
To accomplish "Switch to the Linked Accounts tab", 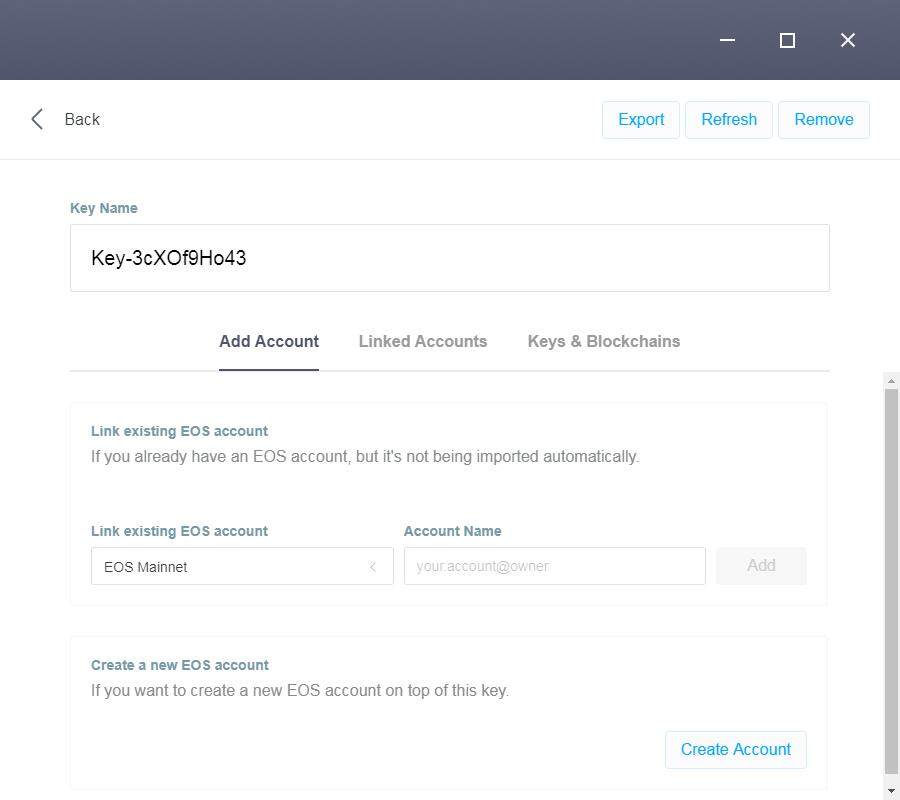I will [x=423, y=341].
